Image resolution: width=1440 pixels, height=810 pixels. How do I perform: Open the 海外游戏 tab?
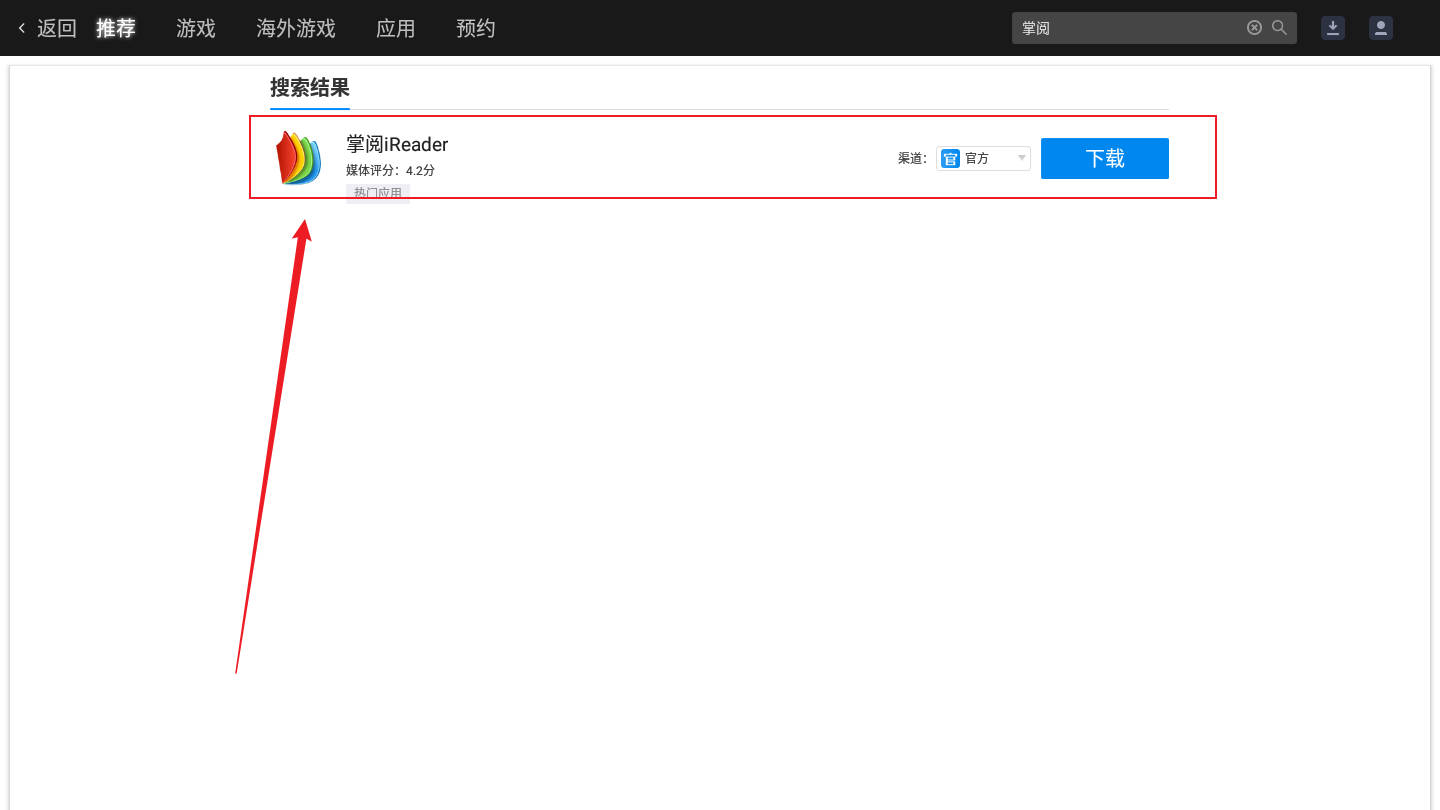296,28
